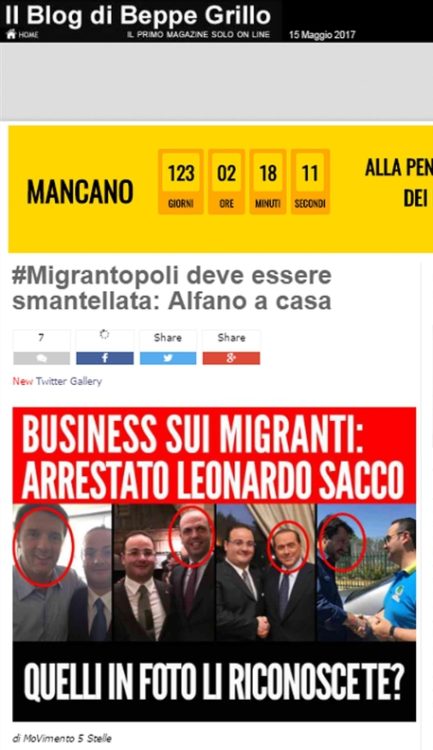Click the comment count 7 box

(42, 340)
